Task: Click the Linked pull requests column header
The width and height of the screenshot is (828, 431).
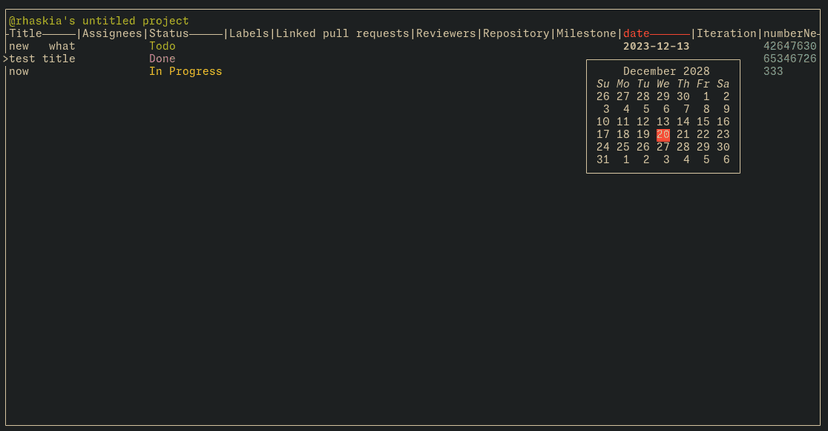Action: click(x=342, y=34)
